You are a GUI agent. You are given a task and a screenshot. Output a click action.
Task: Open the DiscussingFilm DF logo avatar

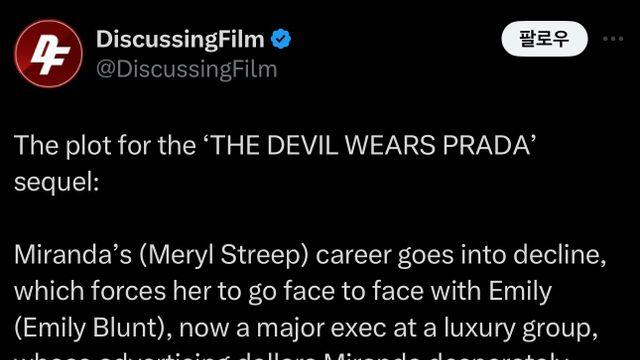click(49, 53)
